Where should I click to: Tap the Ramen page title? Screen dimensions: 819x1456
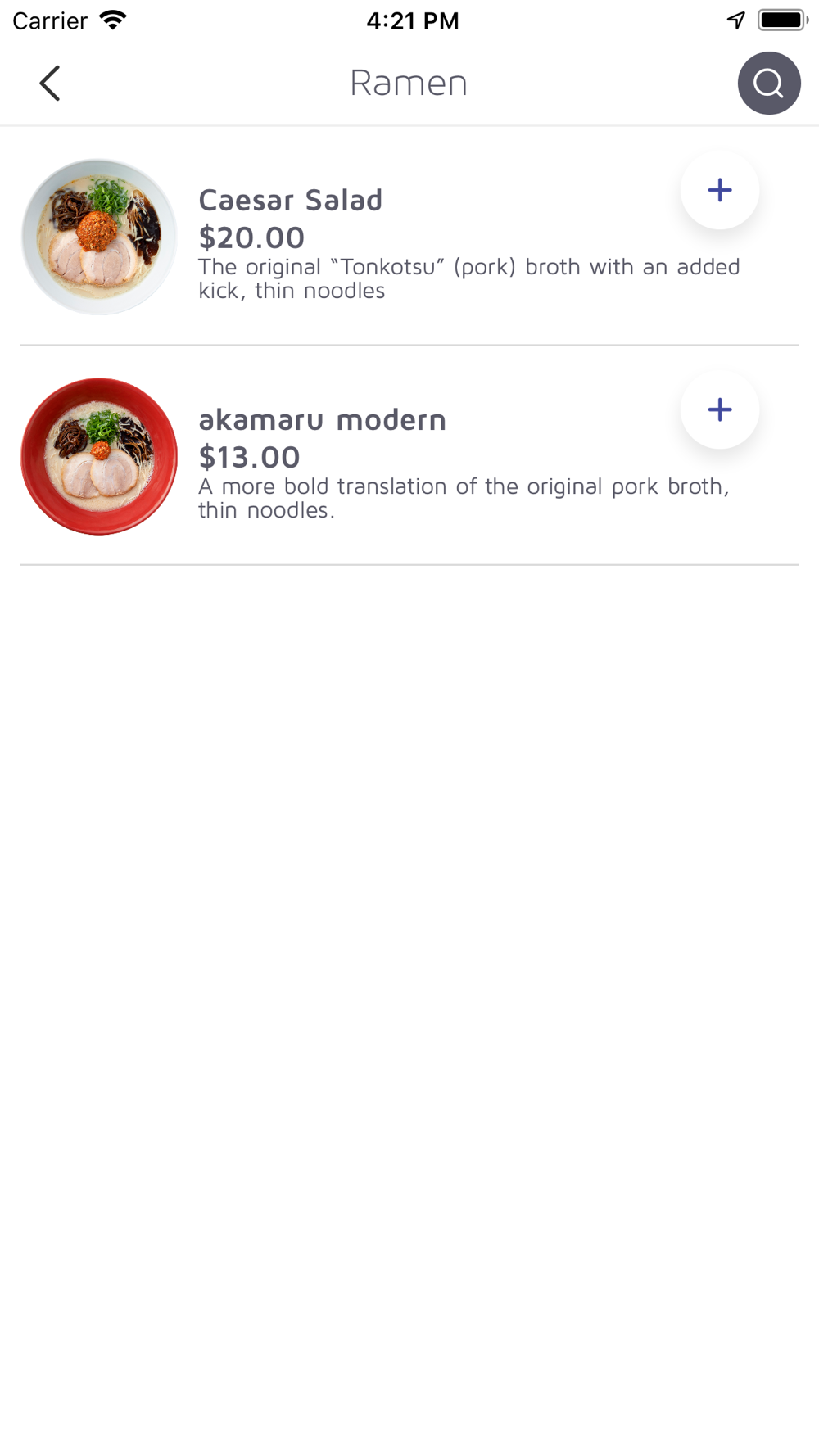pos(409,83)
